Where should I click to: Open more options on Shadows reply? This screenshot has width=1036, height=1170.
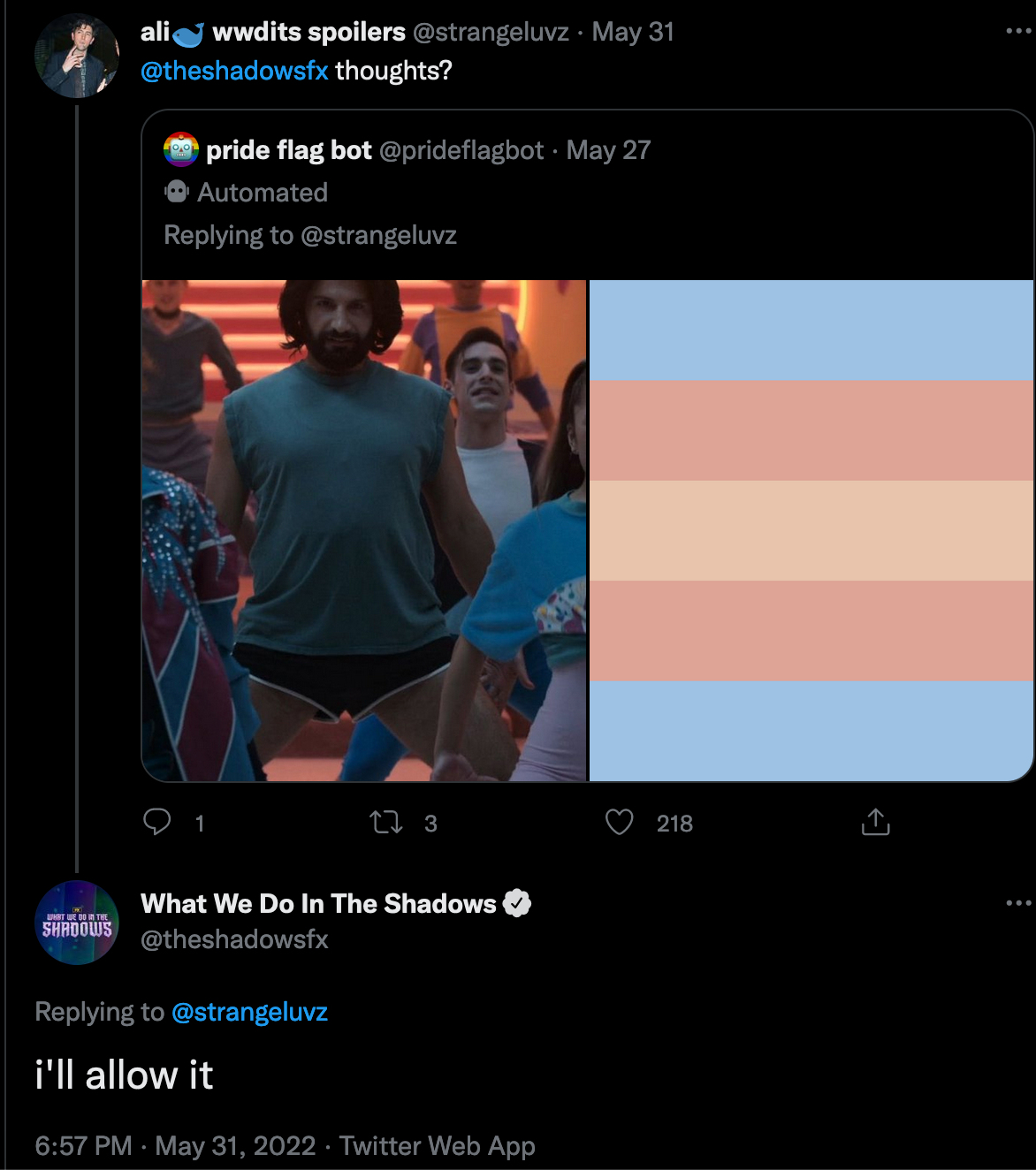1018,903
